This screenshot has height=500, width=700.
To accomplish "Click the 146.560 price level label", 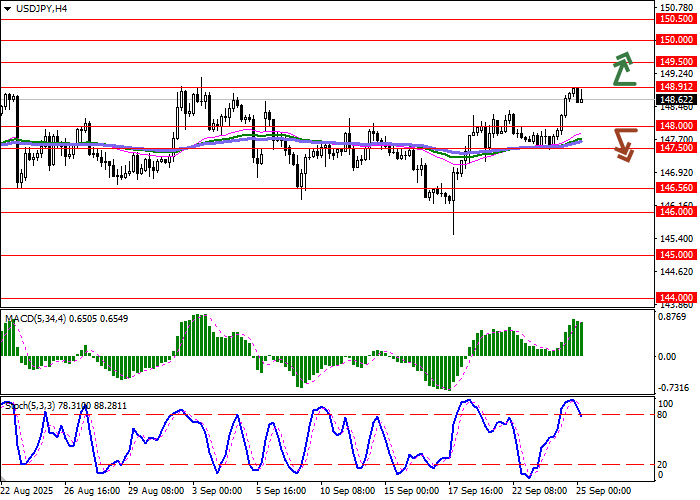I will tap(676, 188).
